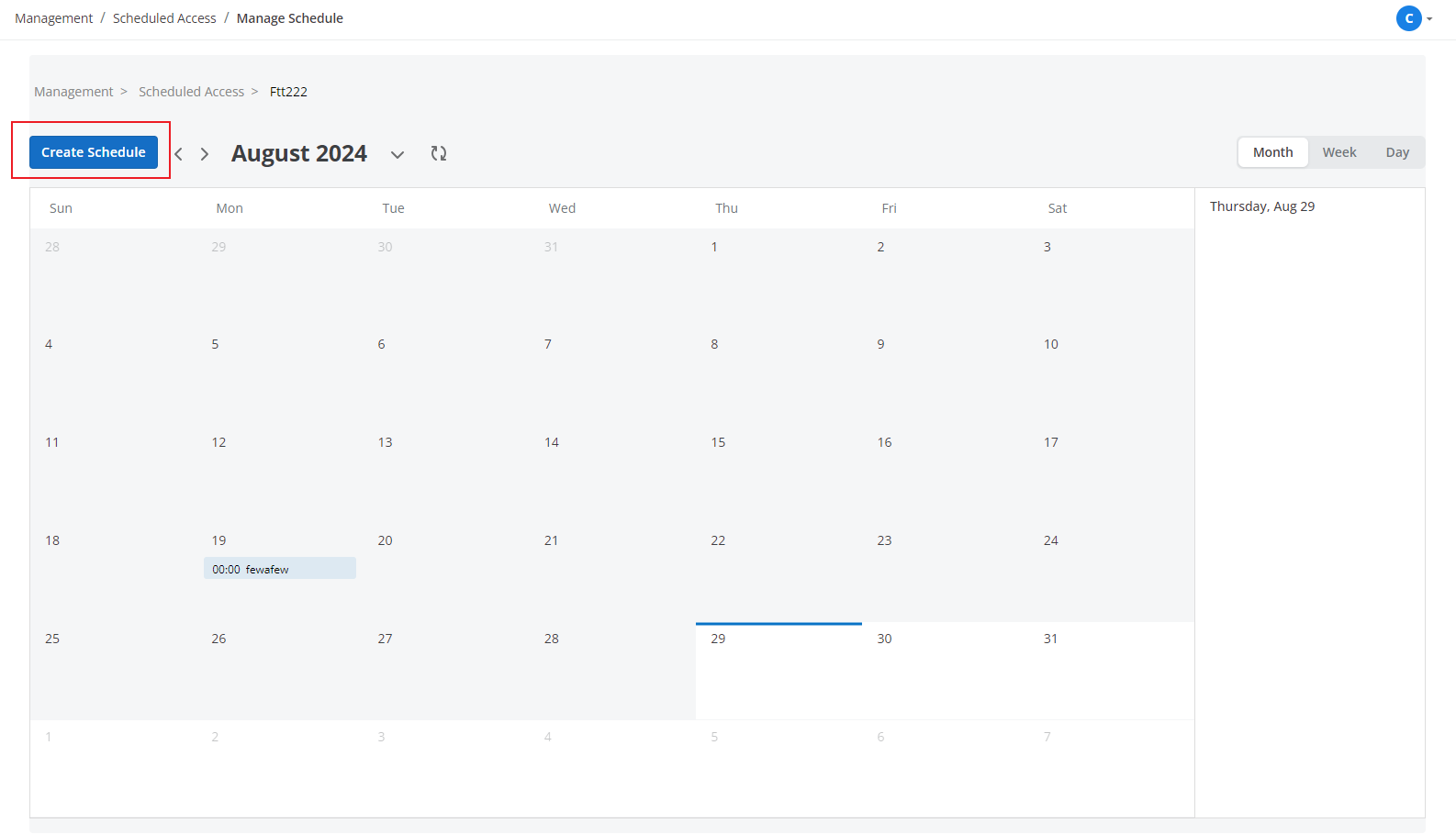Select August 16 on the calendar
Screen dimensions: 1456x834
coord(884,442)
